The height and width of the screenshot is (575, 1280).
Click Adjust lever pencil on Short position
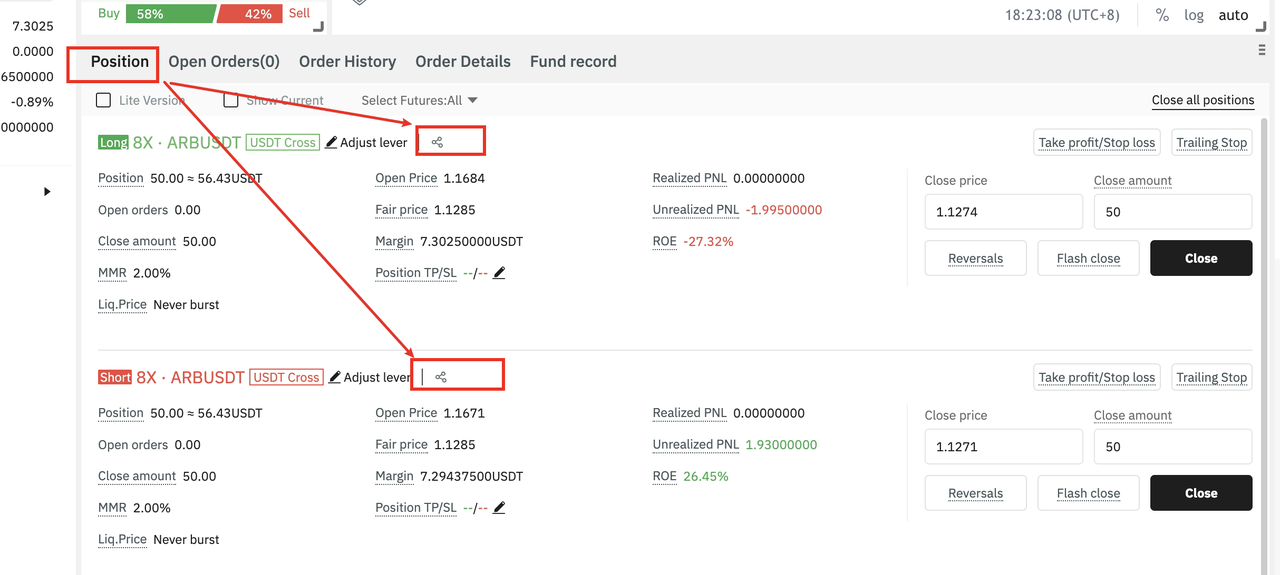(x=335, y=377)
